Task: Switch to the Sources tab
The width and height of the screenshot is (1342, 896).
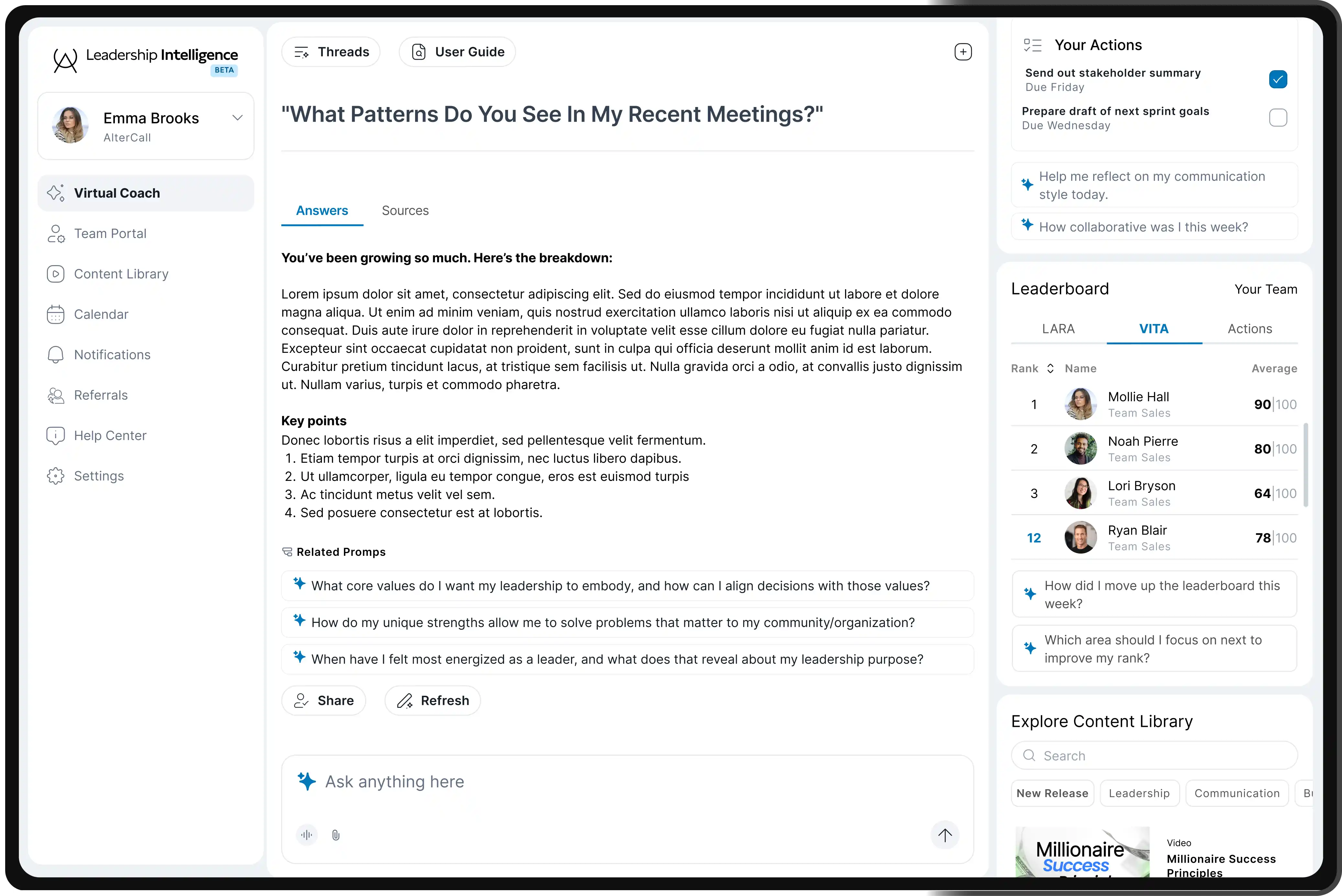Action: [x=405, y=211]
